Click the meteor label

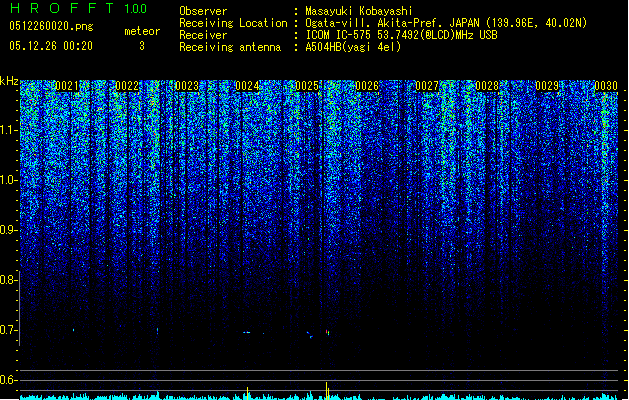tap(142, 31)
